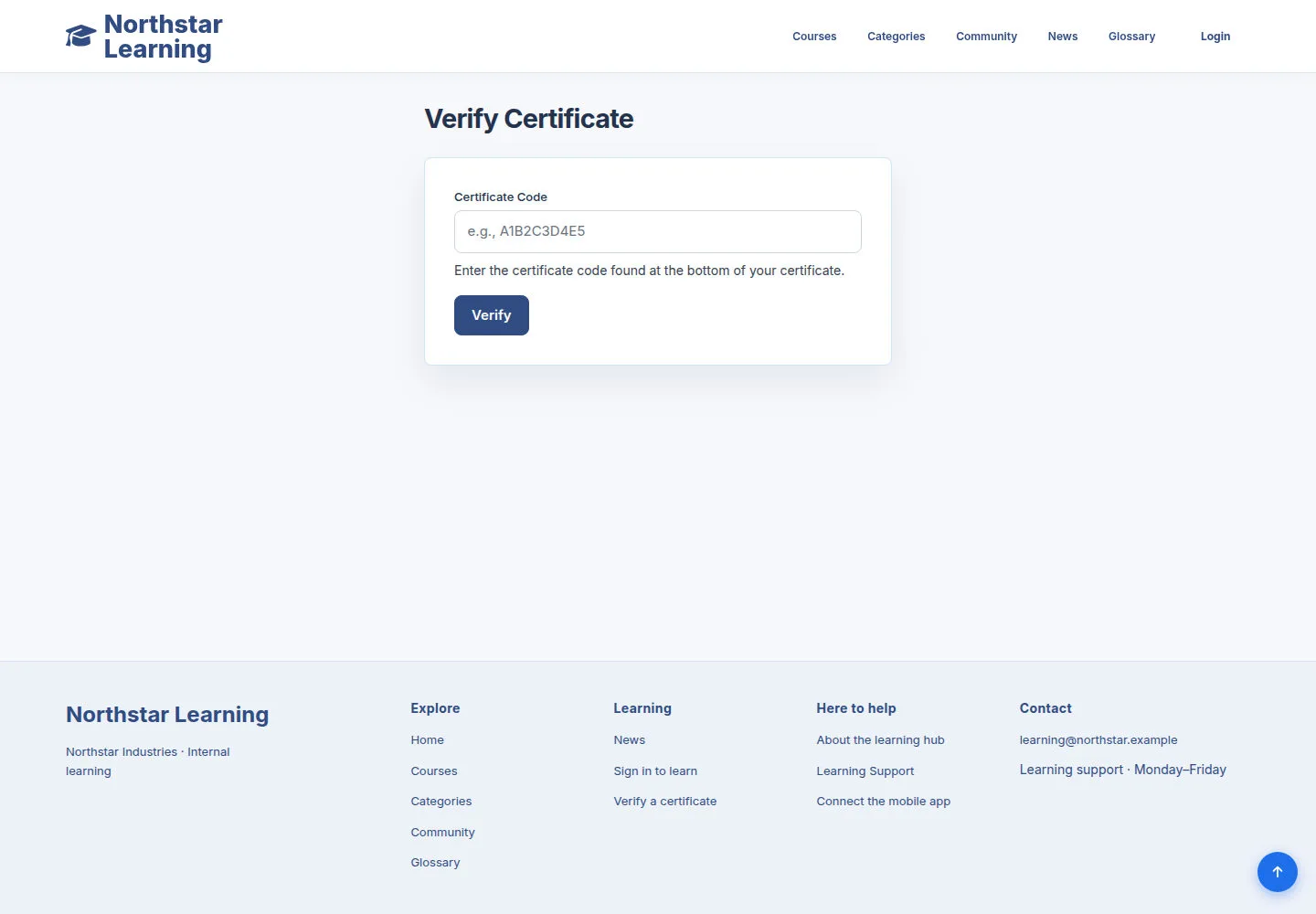This screenshot has width=1316, height=914.
Task: Open the Community link in the footer
Action: tap(442, 833)
